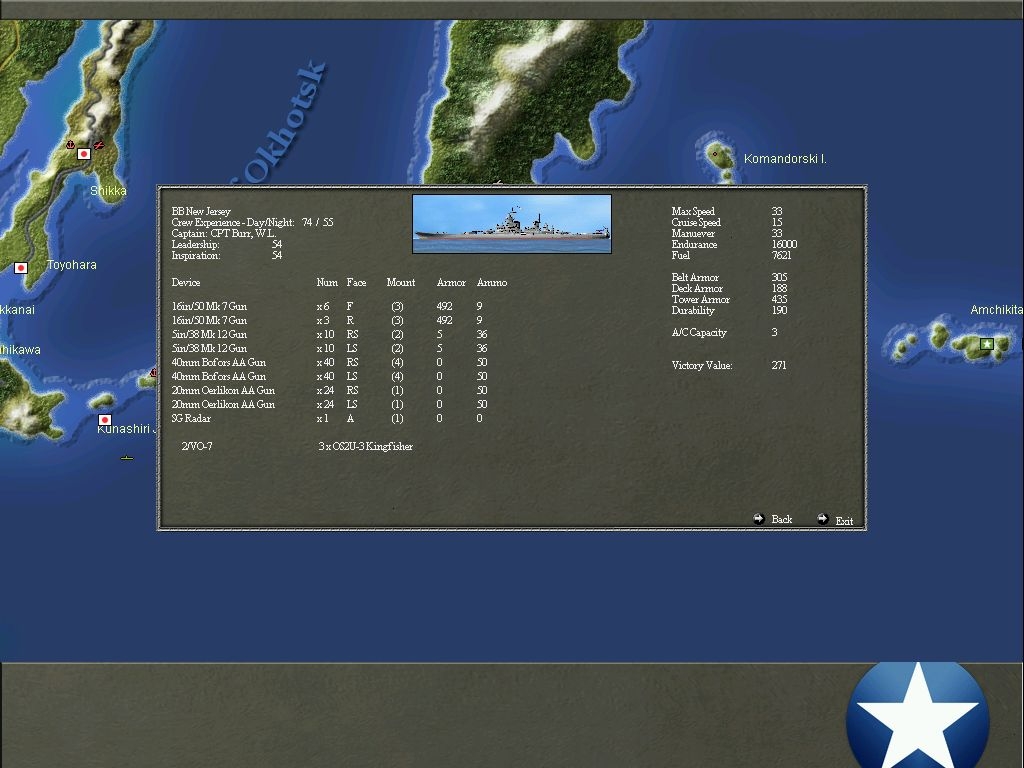Click the Maneuver label
Image resolution: width=1024 pixels, height=768 pixels.
tap(693, 233)
